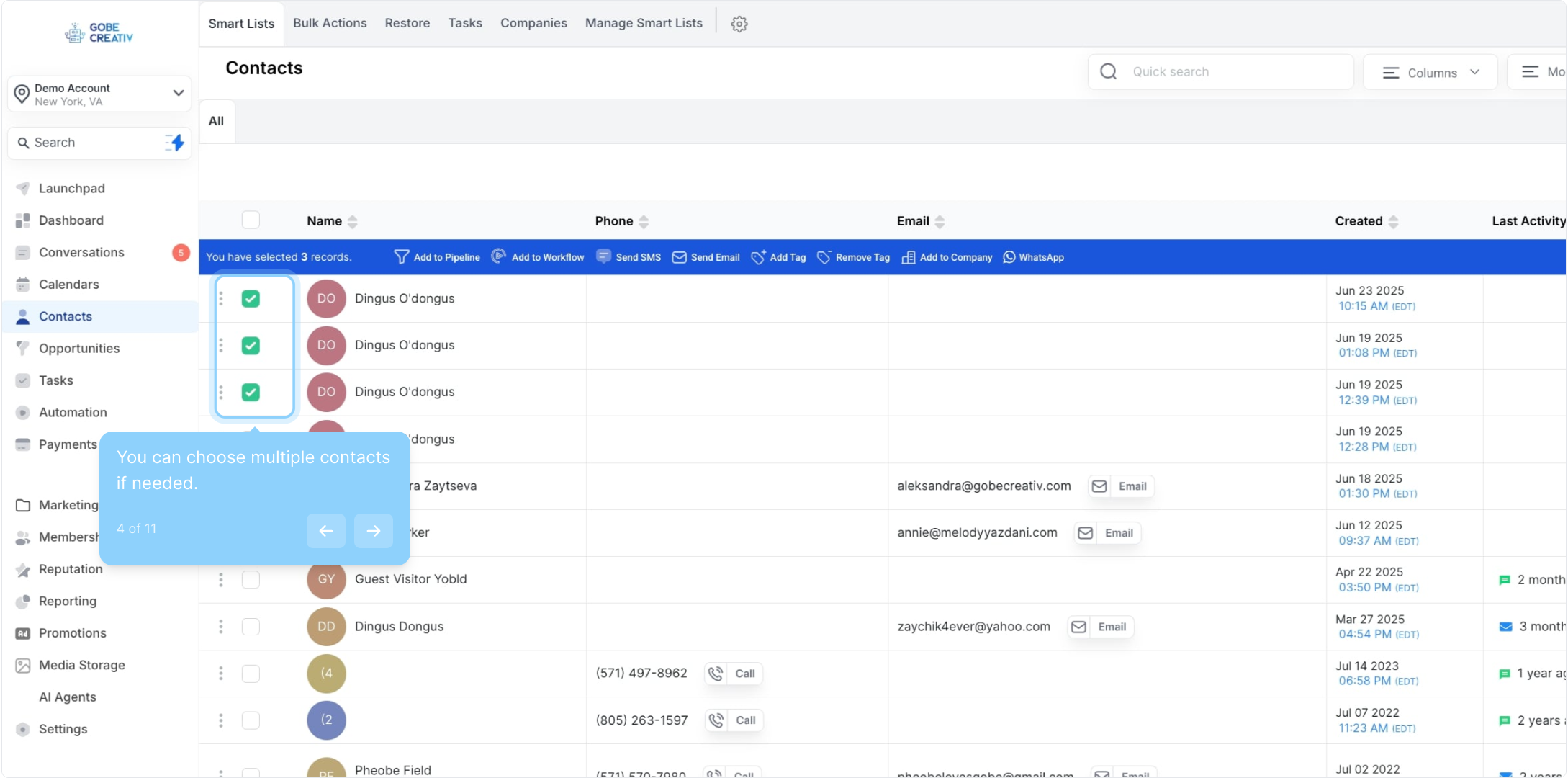This screenshot has width=1568, height=778.
Task: Click the Send SMS bulk action icon
Action: pyautogui.click(x=604, y=256)
